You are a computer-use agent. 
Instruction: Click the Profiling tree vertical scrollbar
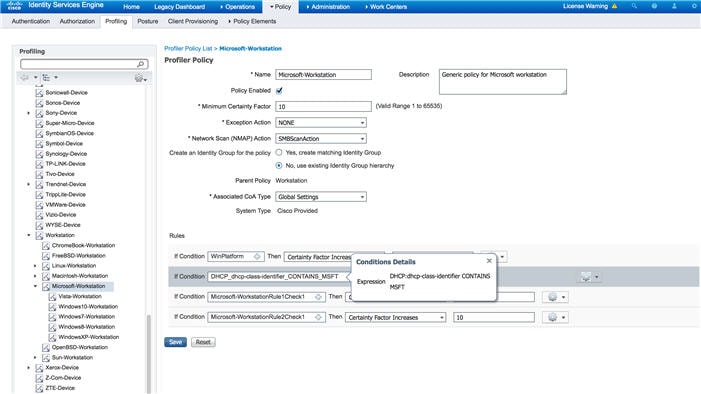pyautogui.click(x=149, y=353)
